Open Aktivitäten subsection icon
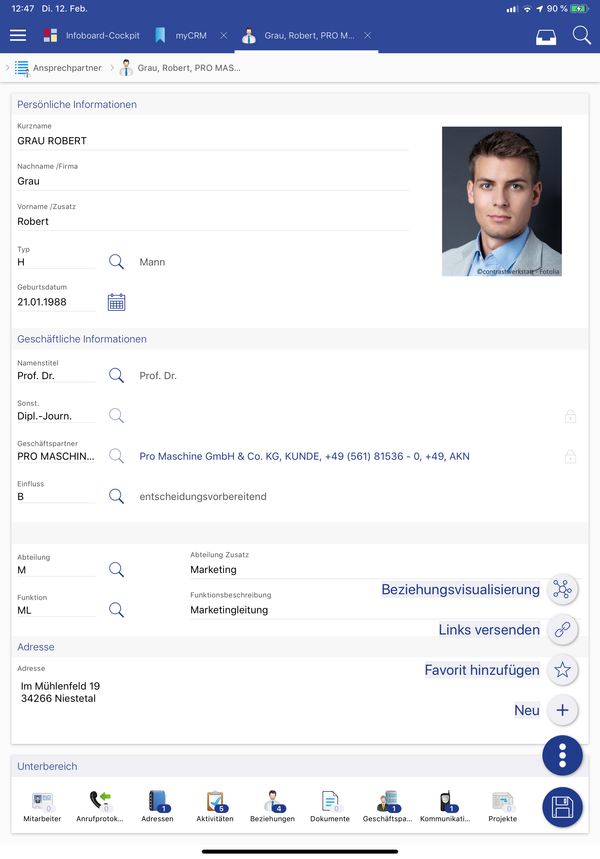The height and width of the screenshot is (859, 600). [x=215, y=805]
